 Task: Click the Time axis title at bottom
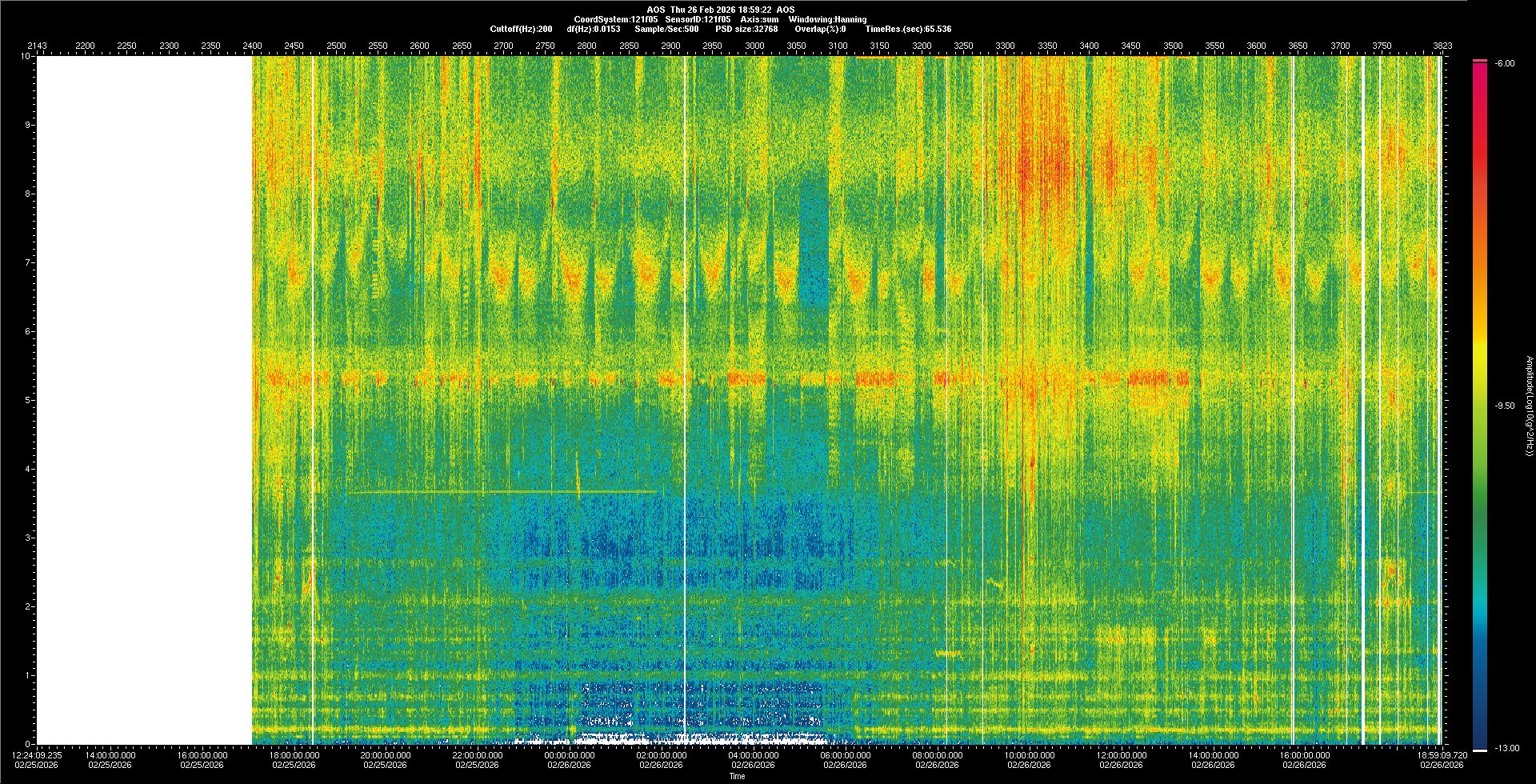(x=737, y=776)
